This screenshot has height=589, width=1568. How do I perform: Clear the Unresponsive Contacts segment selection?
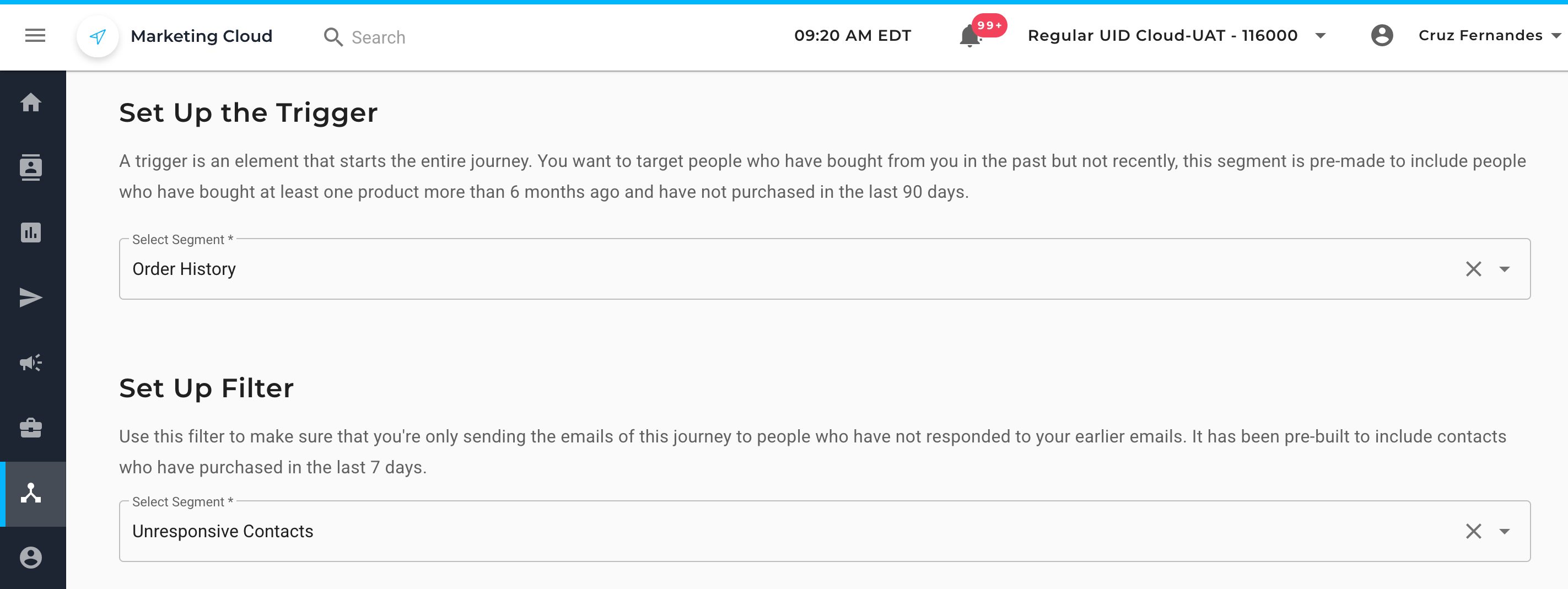[x=1473, y=531]
